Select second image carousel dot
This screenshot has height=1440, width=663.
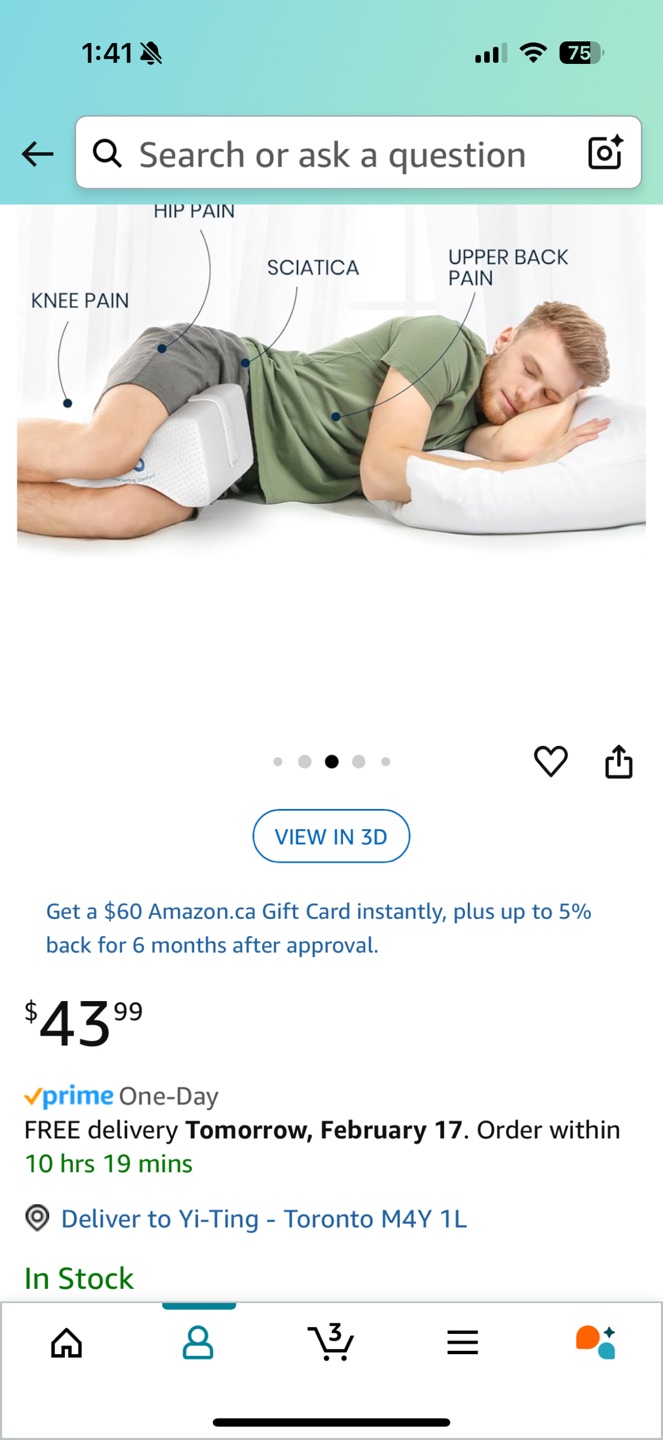coord(305,762)
